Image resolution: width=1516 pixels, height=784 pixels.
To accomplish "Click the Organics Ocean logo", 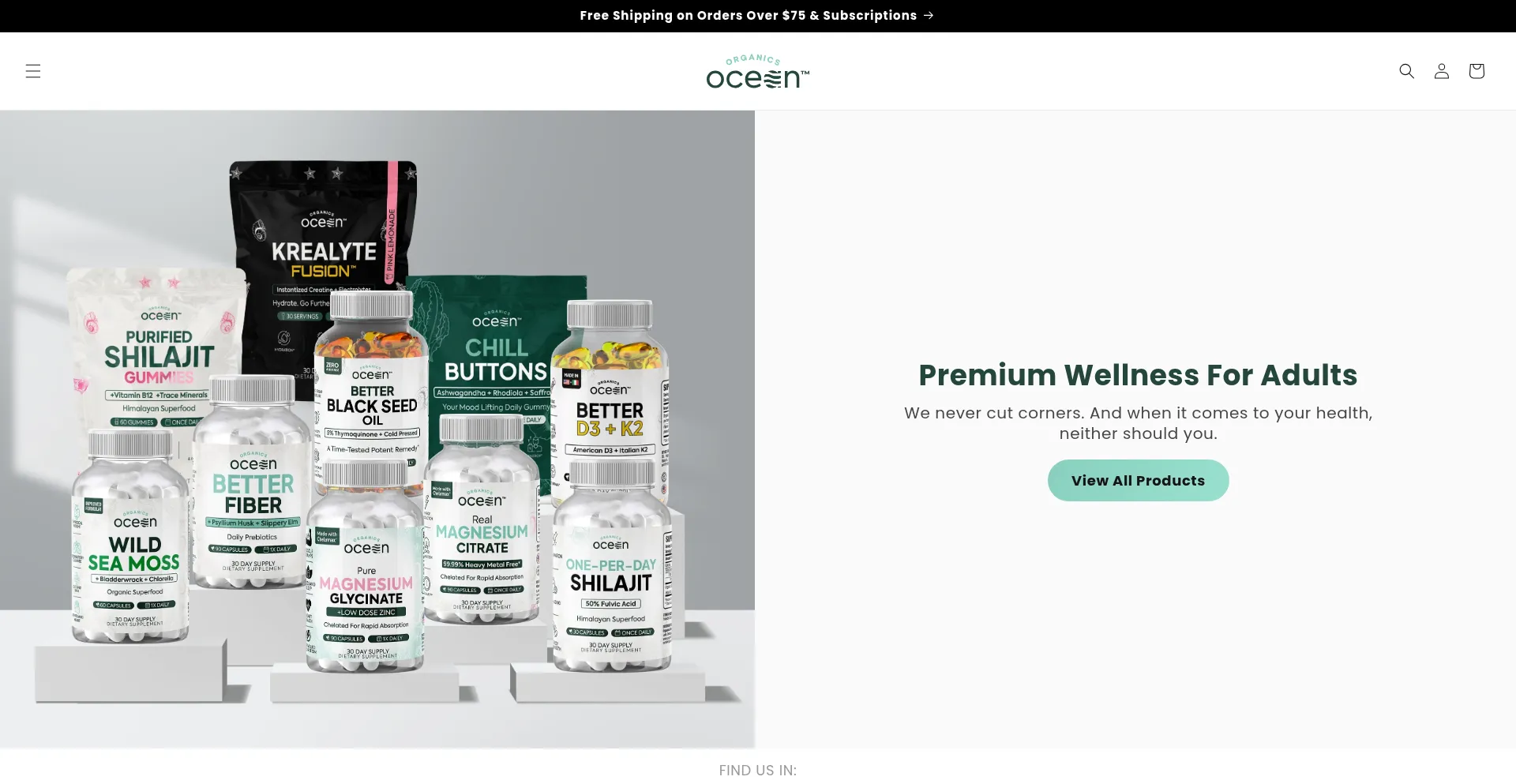I will (757, 71).
